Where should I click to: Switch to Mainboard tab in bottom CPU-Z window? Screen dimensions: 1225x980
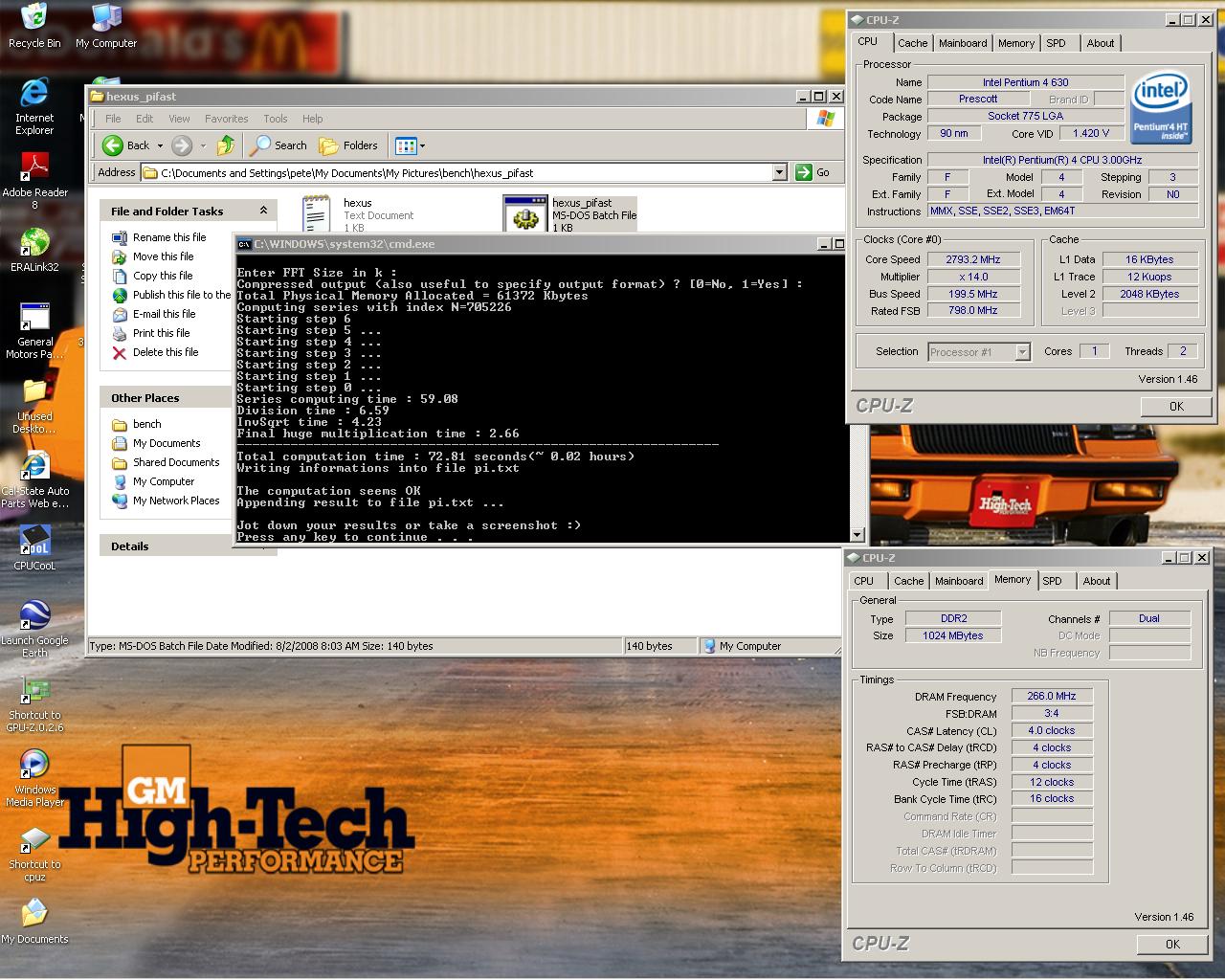point(959,581)
